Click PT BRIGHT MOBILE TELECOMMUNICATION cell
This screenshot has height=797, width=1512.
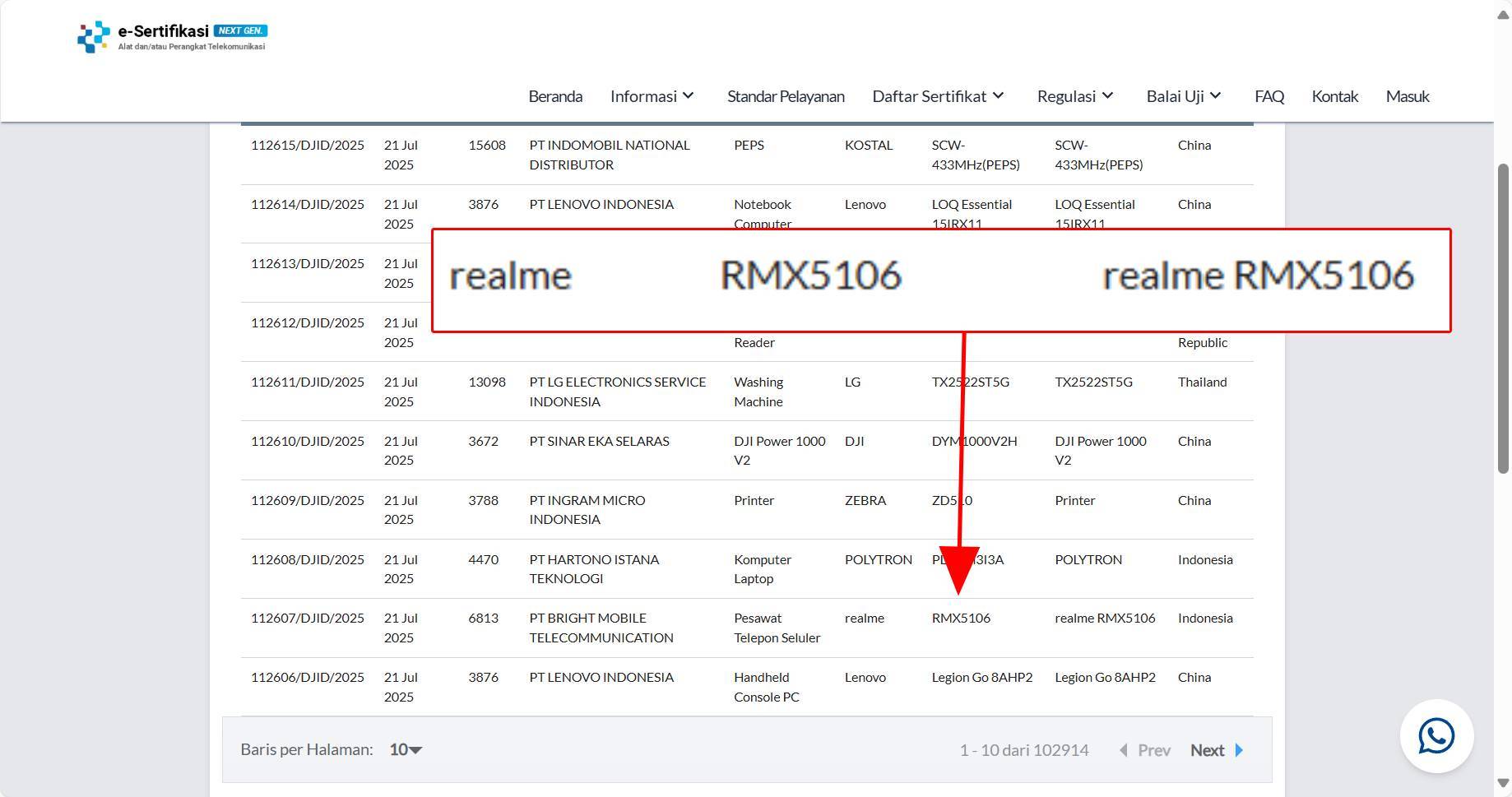(601, 628)
